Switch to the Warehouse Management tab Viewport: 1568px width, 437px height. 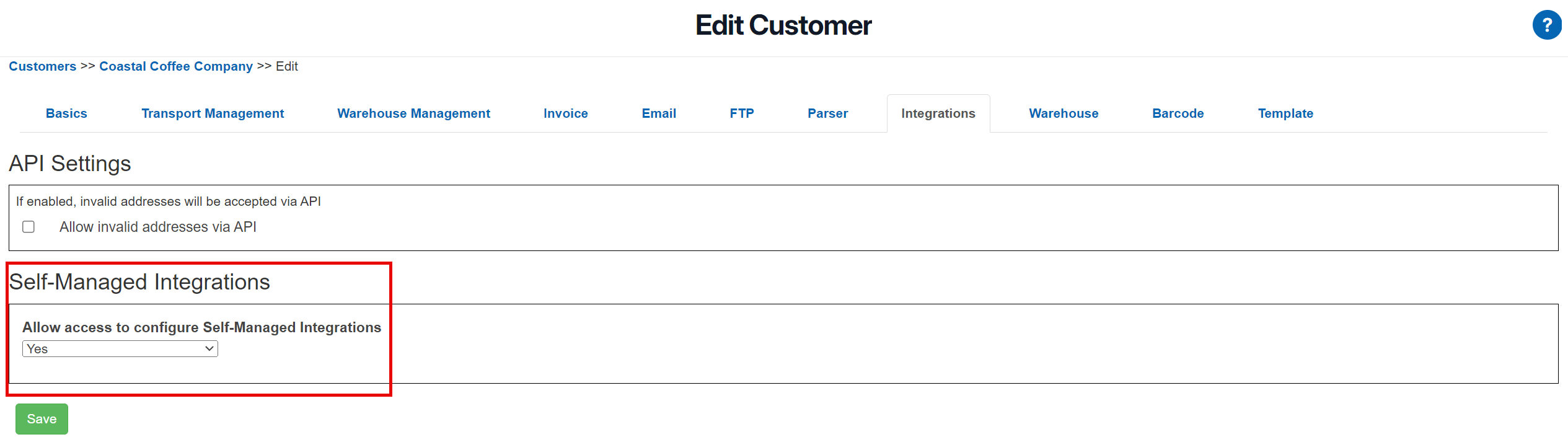point(413,113)
